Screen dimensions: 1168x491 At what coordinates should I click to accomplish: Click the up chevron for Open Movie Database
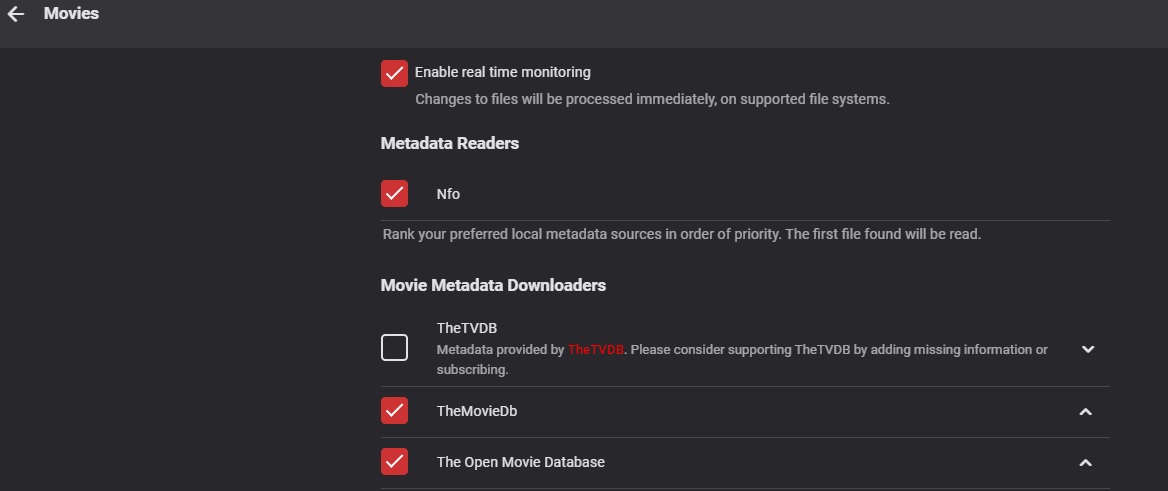point(1085,463)
